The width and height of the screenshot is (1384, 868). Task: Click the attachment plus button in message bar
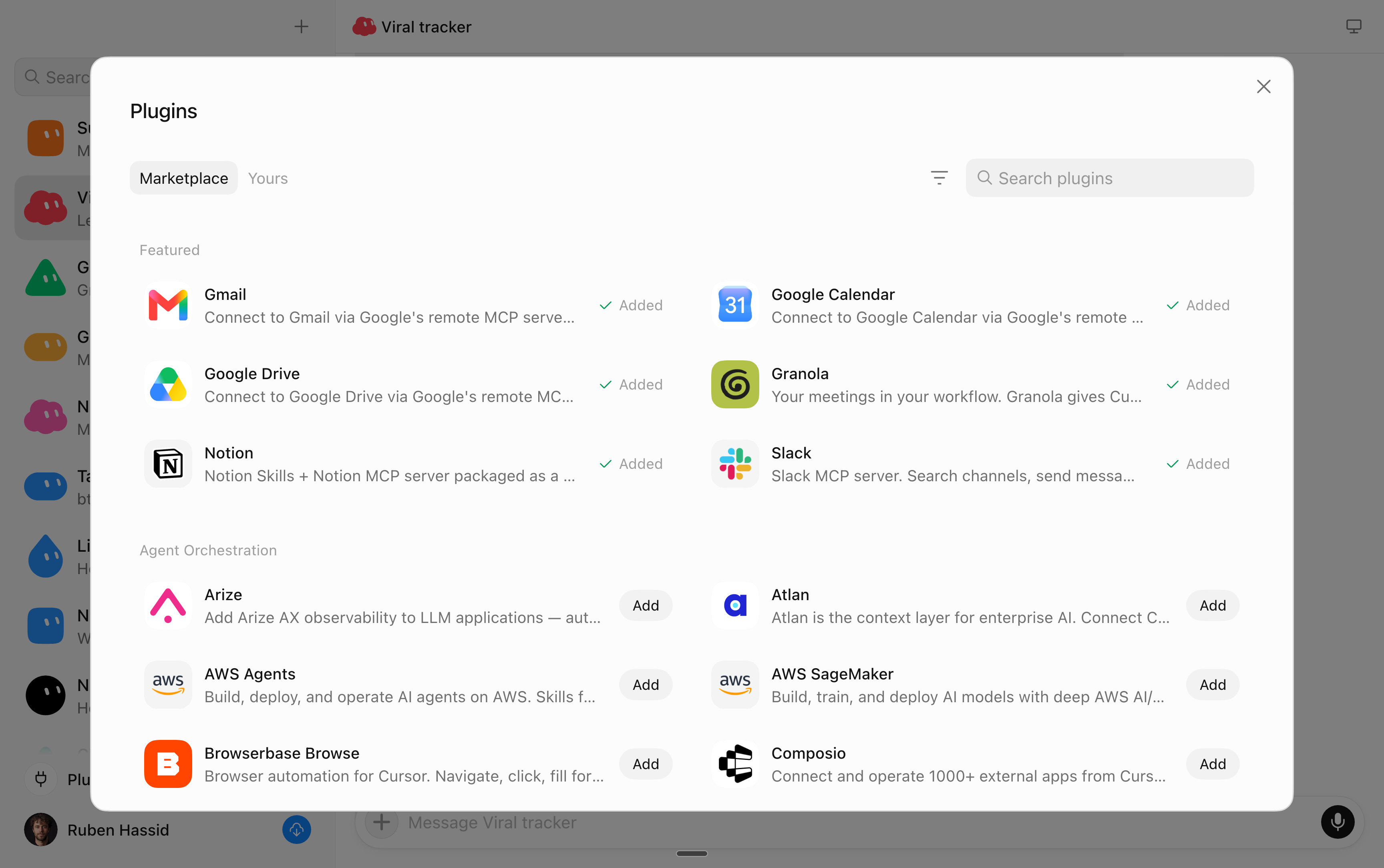(381, 822)
